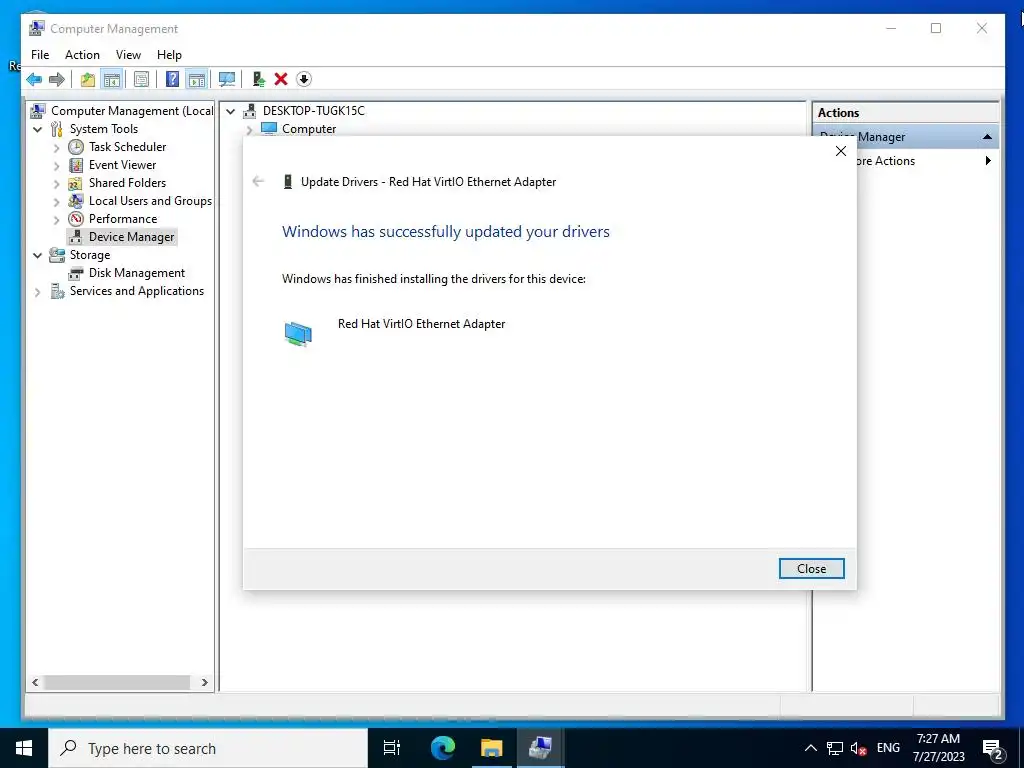Collapse Device Manager section in Actions pane

(x=987, y=137)
